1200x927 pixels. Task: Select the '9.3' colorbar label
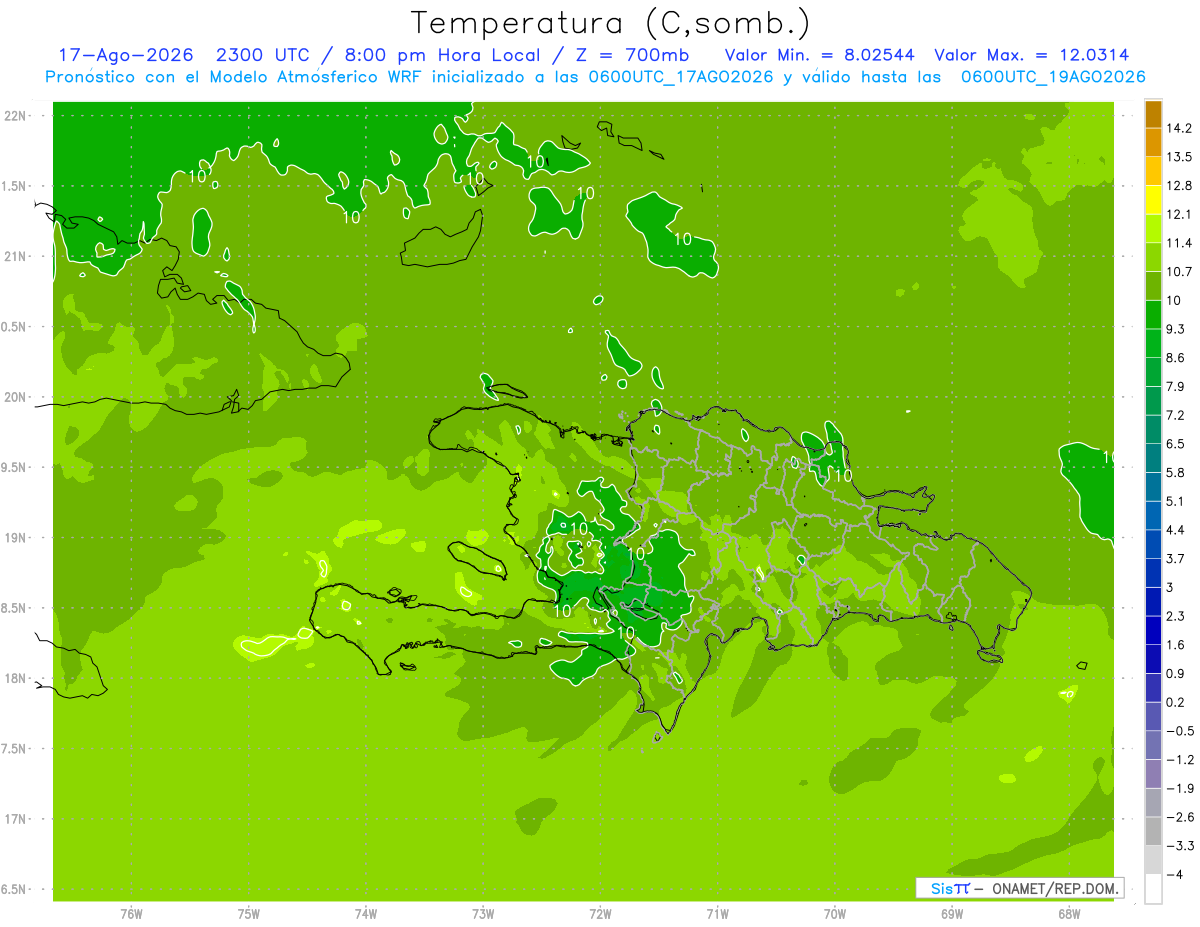[1175, 329]
